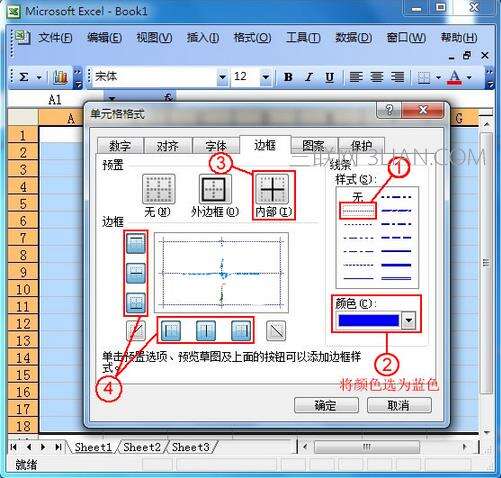Viewport: 501px width, 478px height.
Task: Toggle the diagonal-up border button
Action: [x=136, y=331]
